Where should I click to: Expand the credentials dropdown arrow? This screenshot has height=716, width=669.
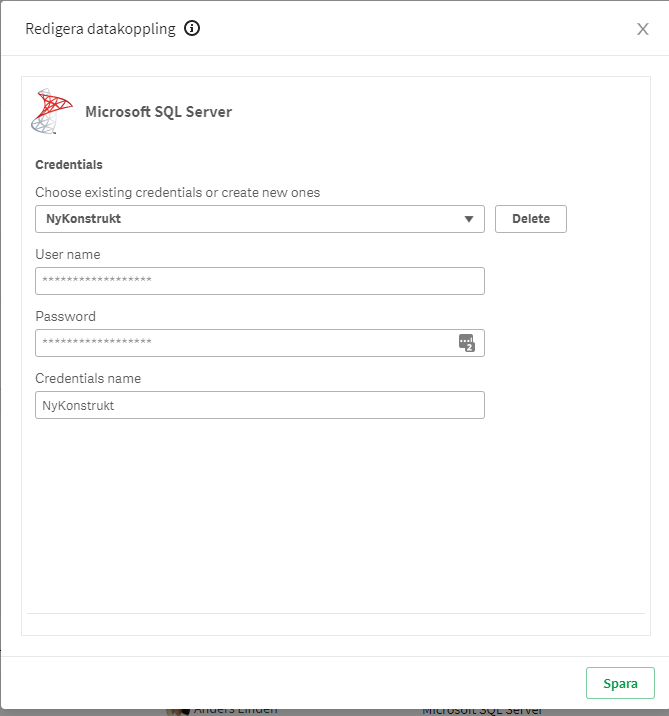tap(469, 219)
